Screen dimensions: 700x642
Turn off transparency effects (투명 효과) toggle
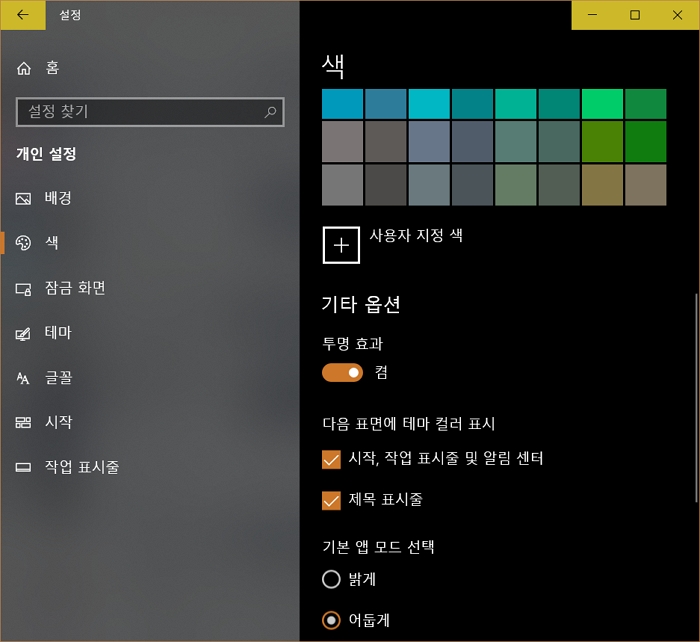(342, 373)
